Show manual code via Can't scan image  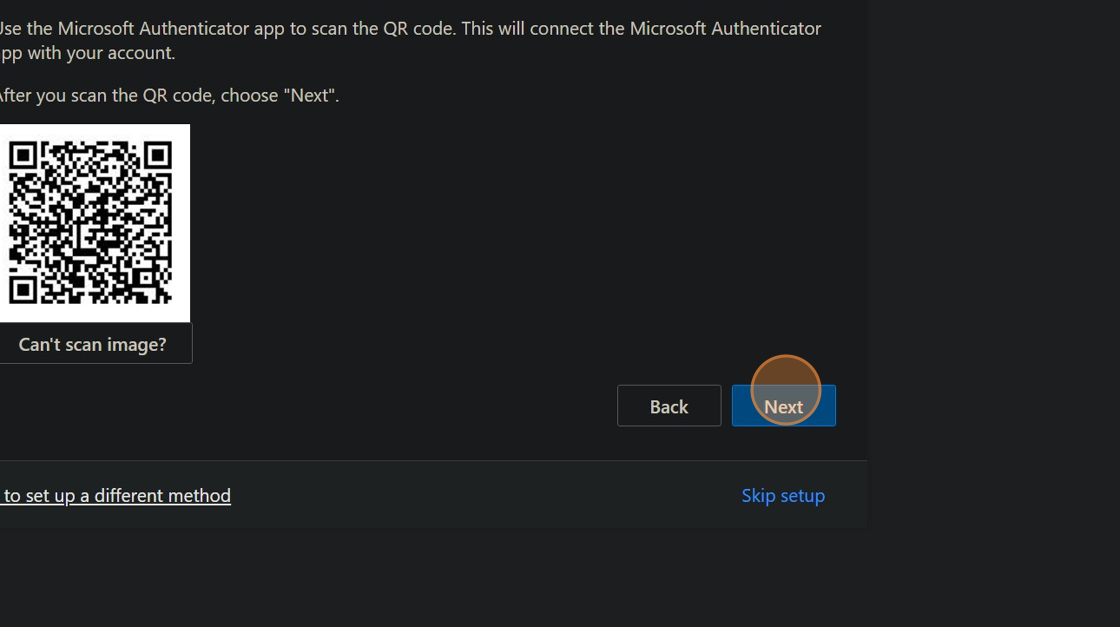click(93, 344)
